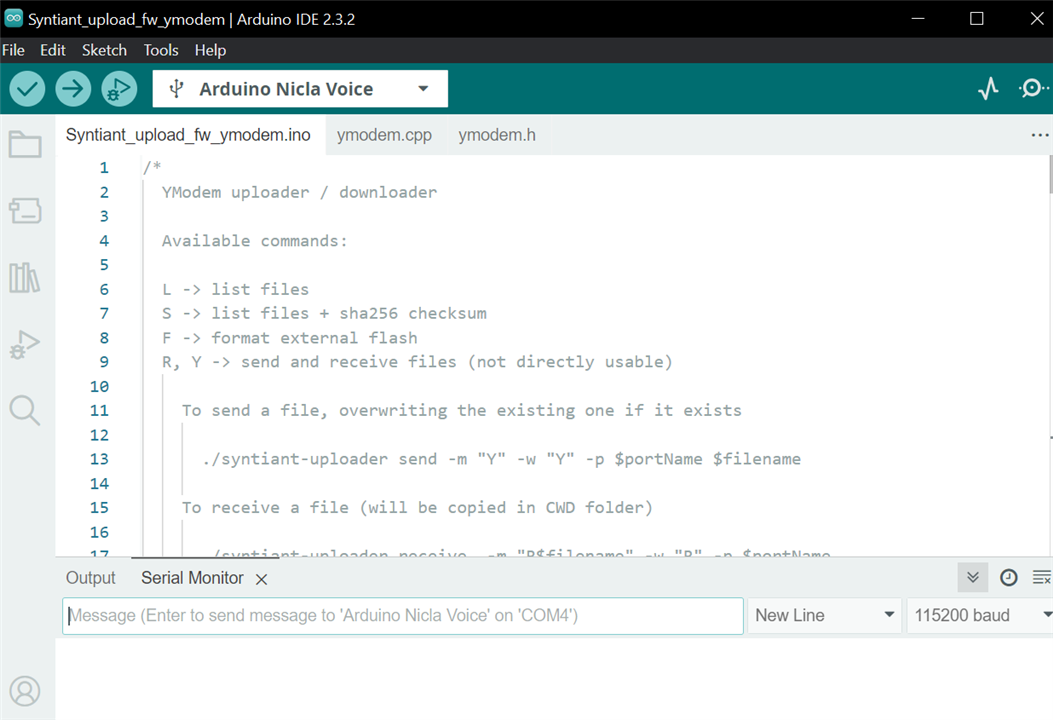Click the Upload arrow button
This screenshot has width=1053, height=720.
pos(73,89)
